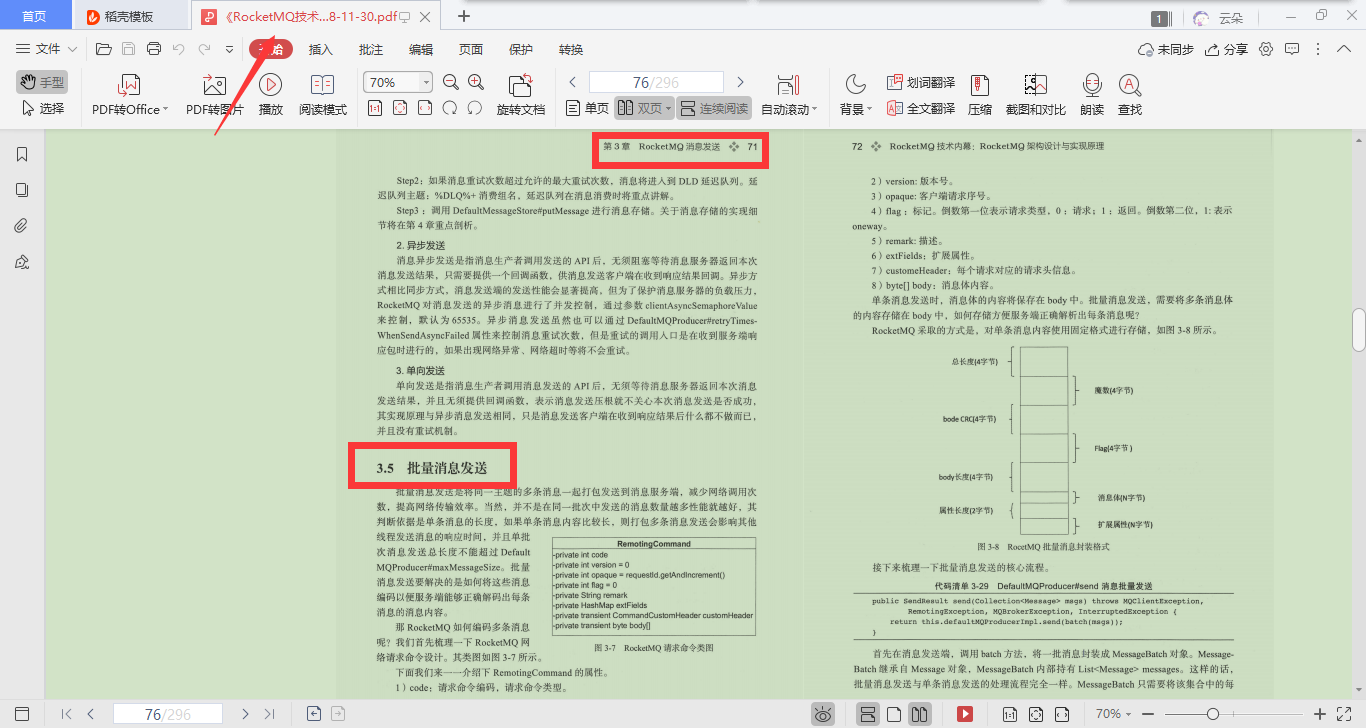Viewport: 1366px width, 728px height.
Task: Switch to the 页面 ribbon tab
Action: (x=471, y=49)
